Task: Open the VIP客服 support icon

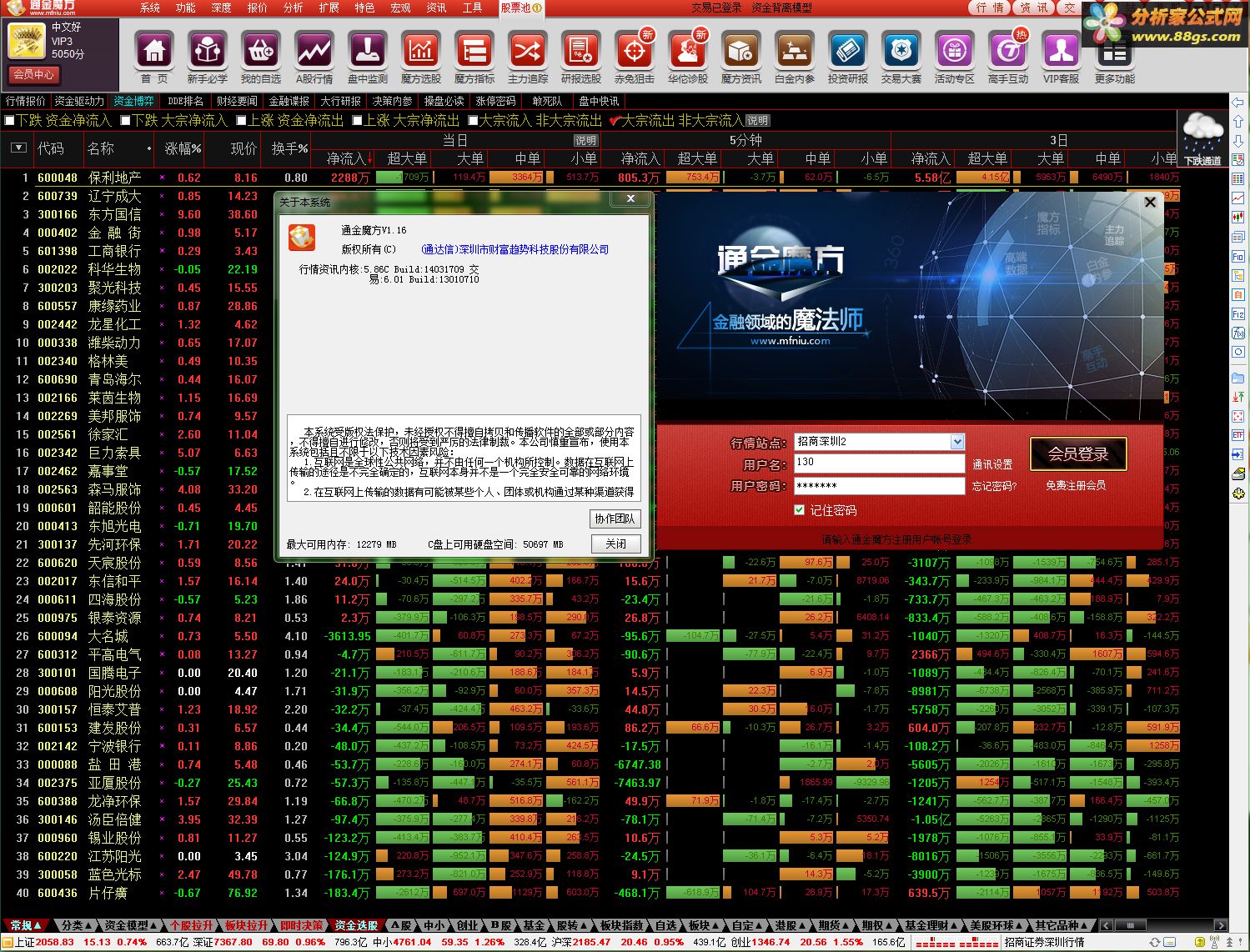Action: tap(1062, 52)
